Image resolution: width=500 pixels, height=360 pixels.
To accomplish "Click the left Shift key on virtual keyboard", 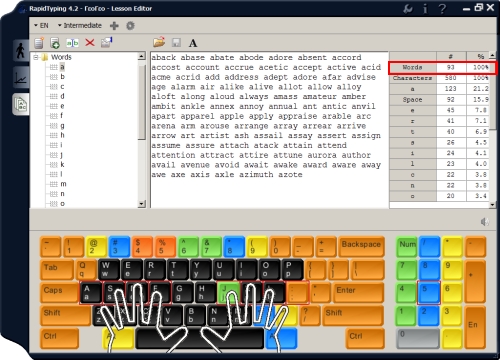I will 65,315.
